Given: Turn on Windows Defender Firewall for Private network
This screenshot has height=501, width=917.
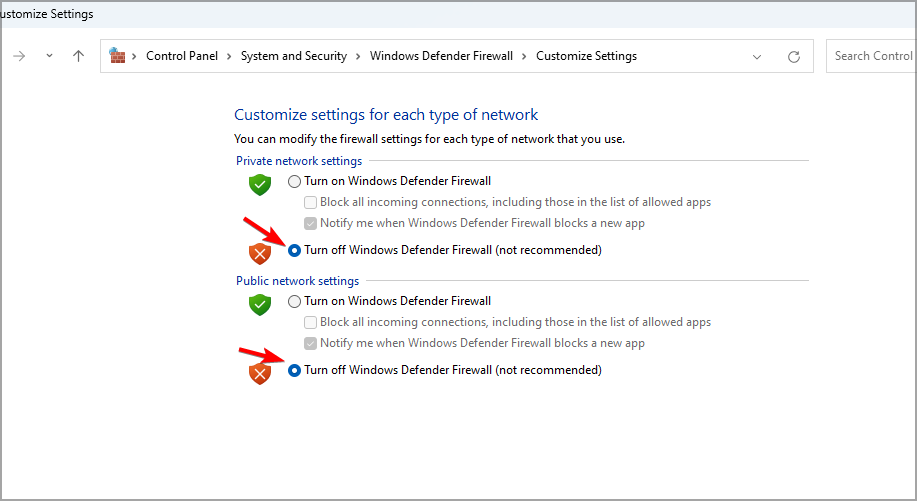Looking at the screenshot, I should (294, 181).
